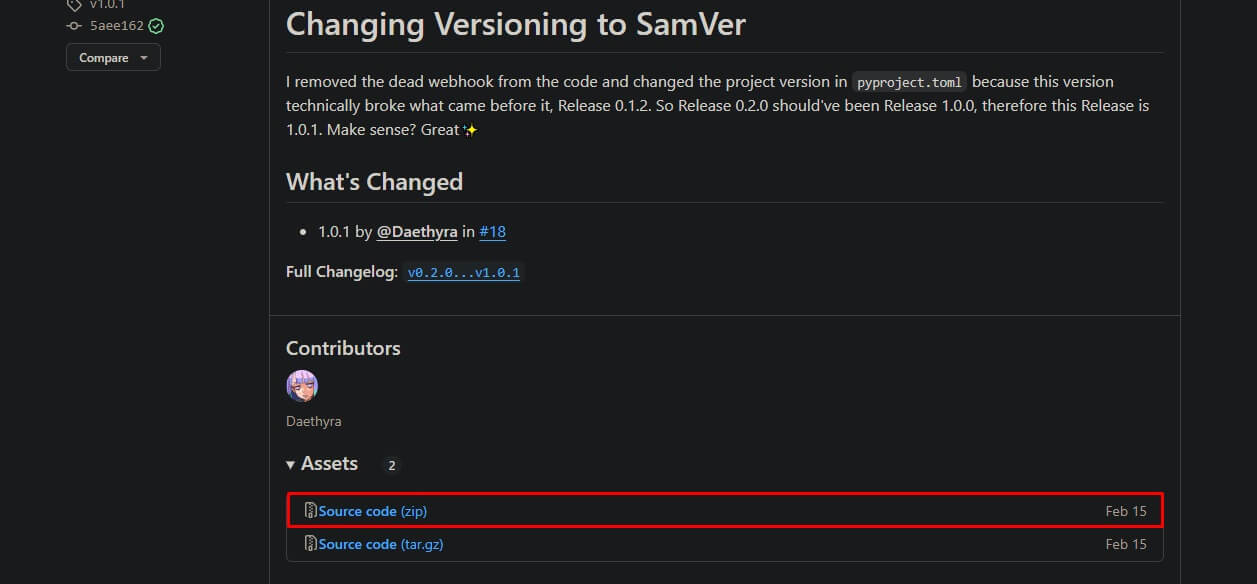Click the Daethyra name under the avatar
1257x584 pixels.
[x=314, y=421]
